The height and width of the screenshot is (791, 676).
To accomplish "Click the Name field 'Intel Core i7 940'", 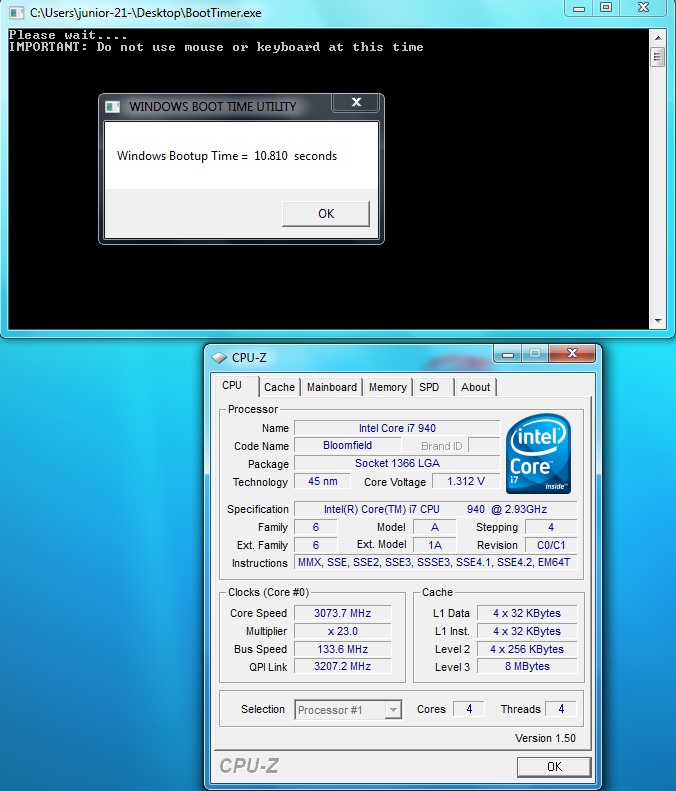I will tap(397, 428).
